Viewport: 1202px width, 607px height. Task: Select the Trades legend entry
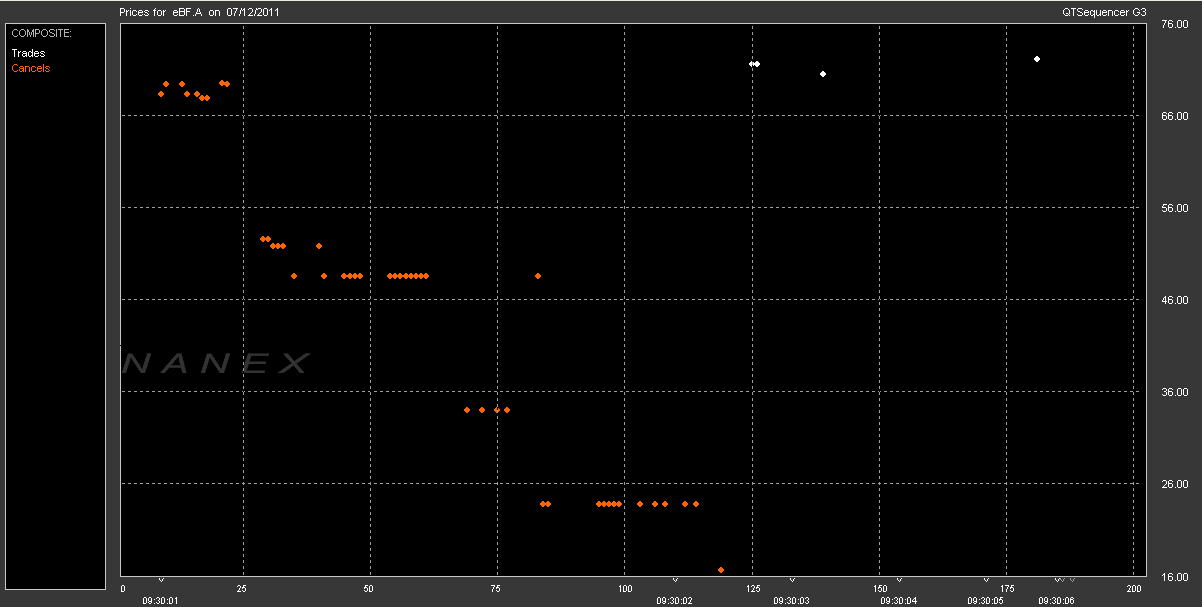click(28, 53)
